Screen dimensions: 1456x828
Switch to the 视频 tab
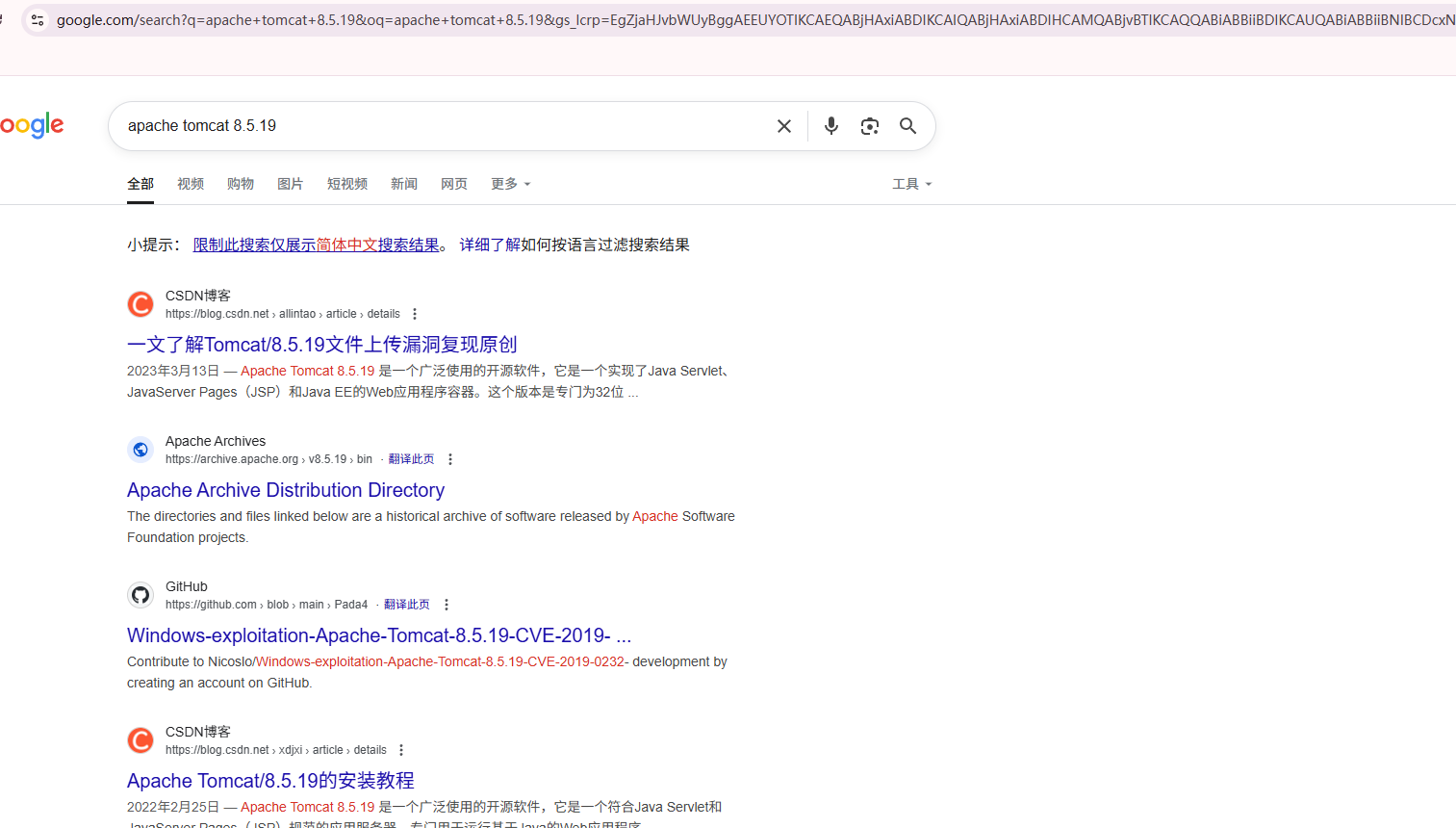(x=191, y=184)
